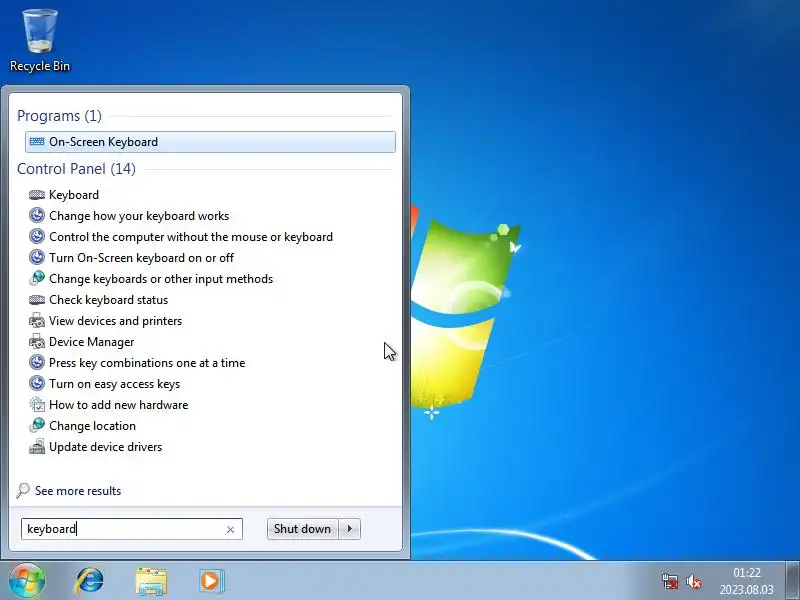This screenshot has height=600, width=800.
Task: Open View devices and printers
Action: coord(115,320)
